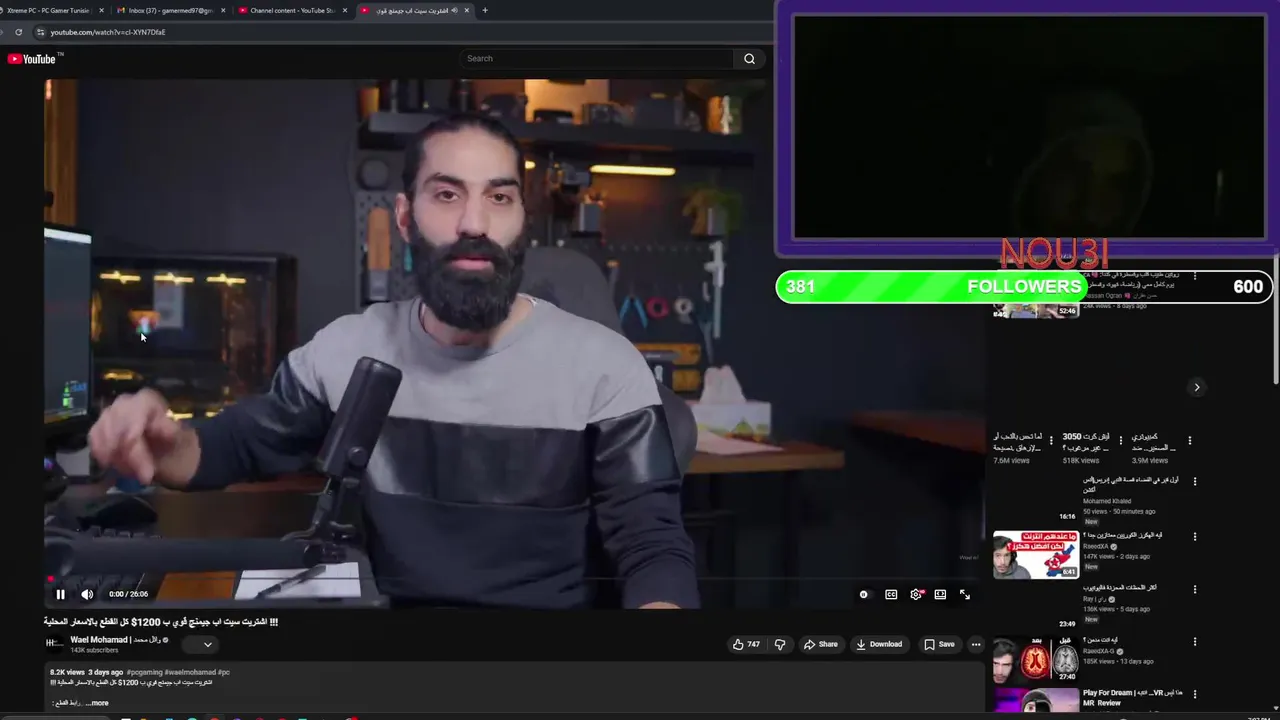Open options for the RaeedXA 147K views video
The width and height of the screenshot is (1280, 720).
1195,536
